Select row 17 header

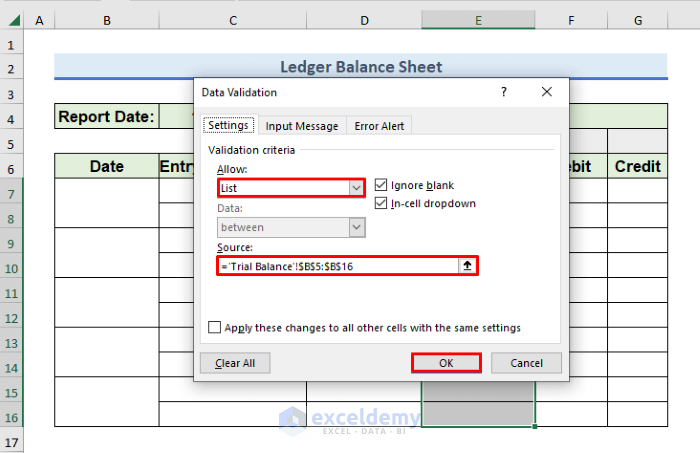(x=11, y=442)
